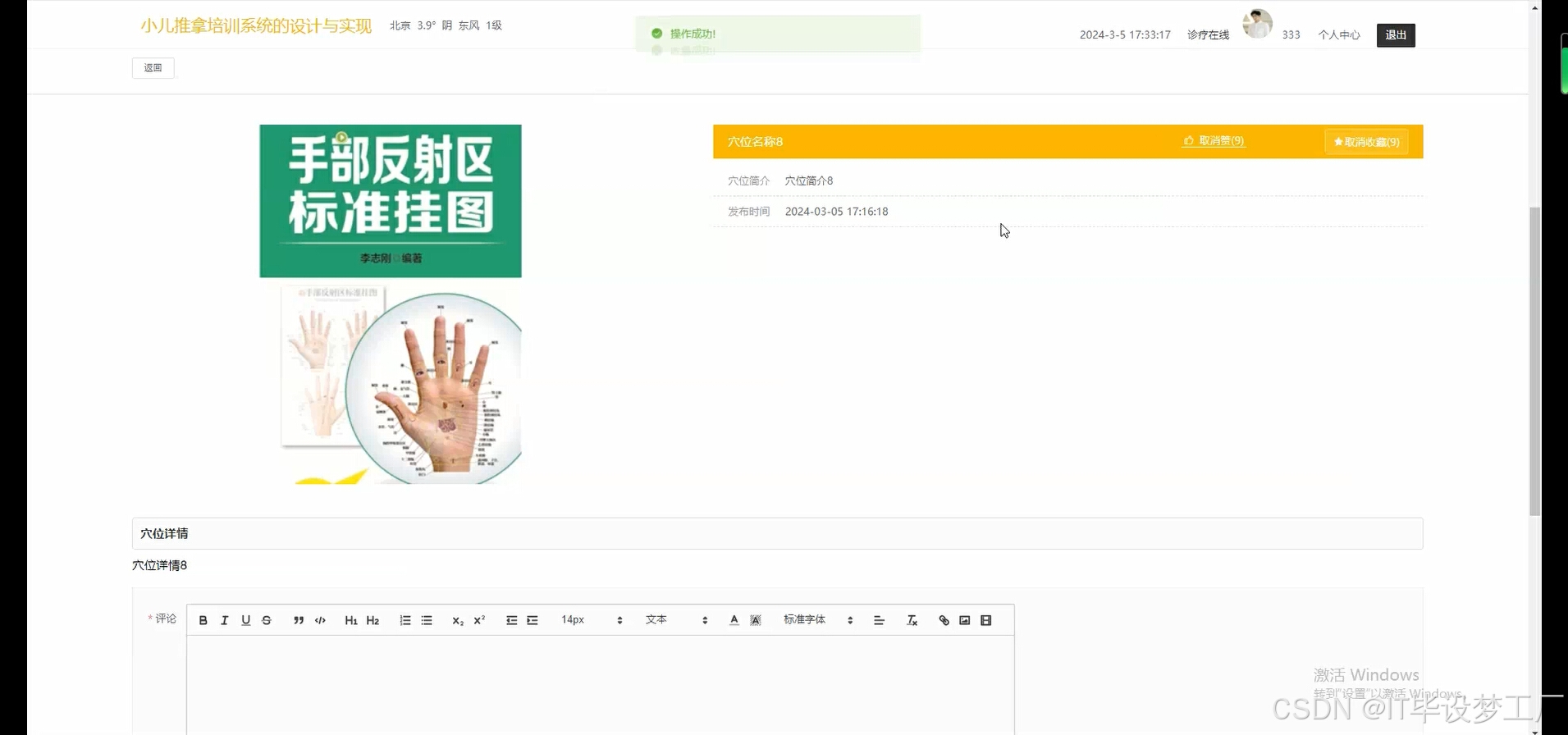Click the hand reflex chart image

click(391, 304)
